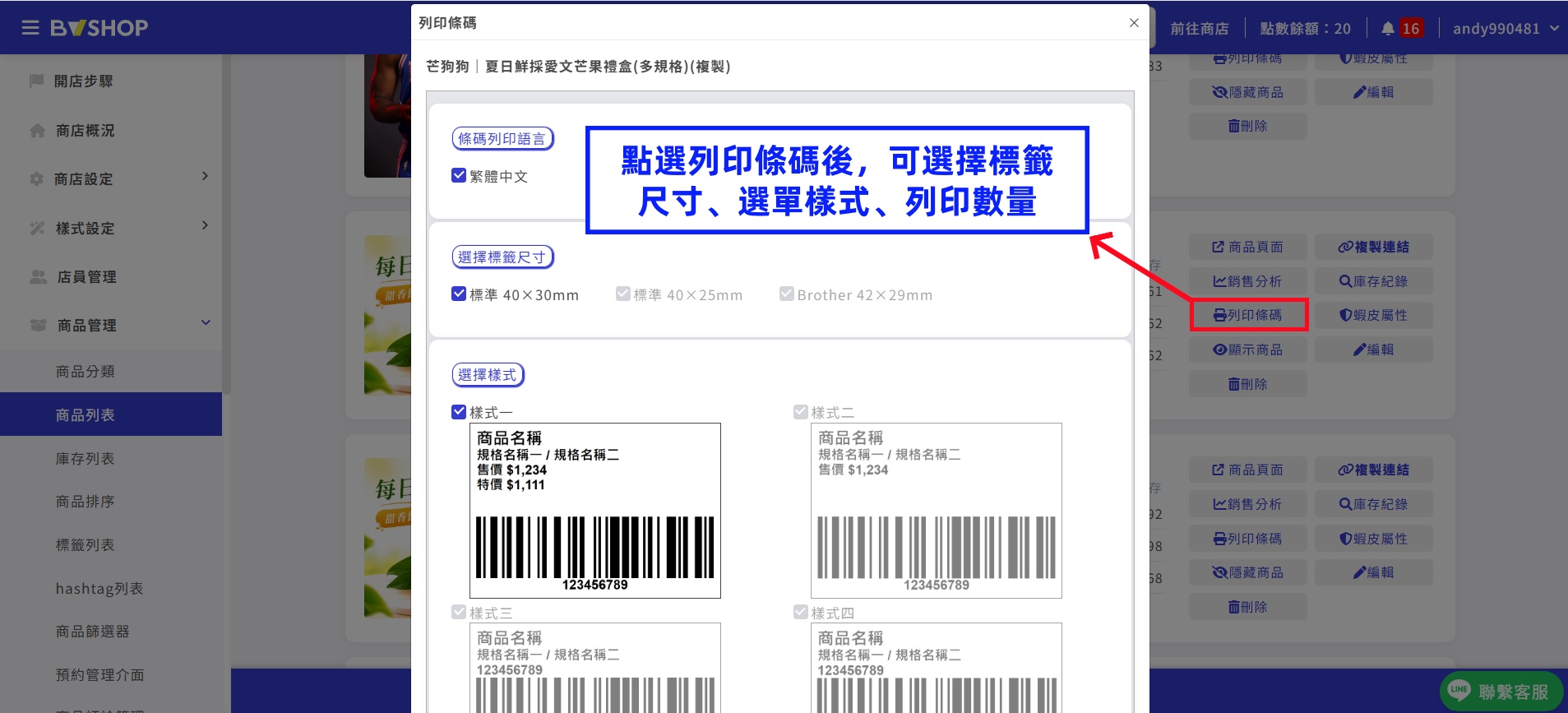The height and width of the screenshot is (713, 1568).
Task: Close the 列印條碼 dialog
Action: [1134, 23]
